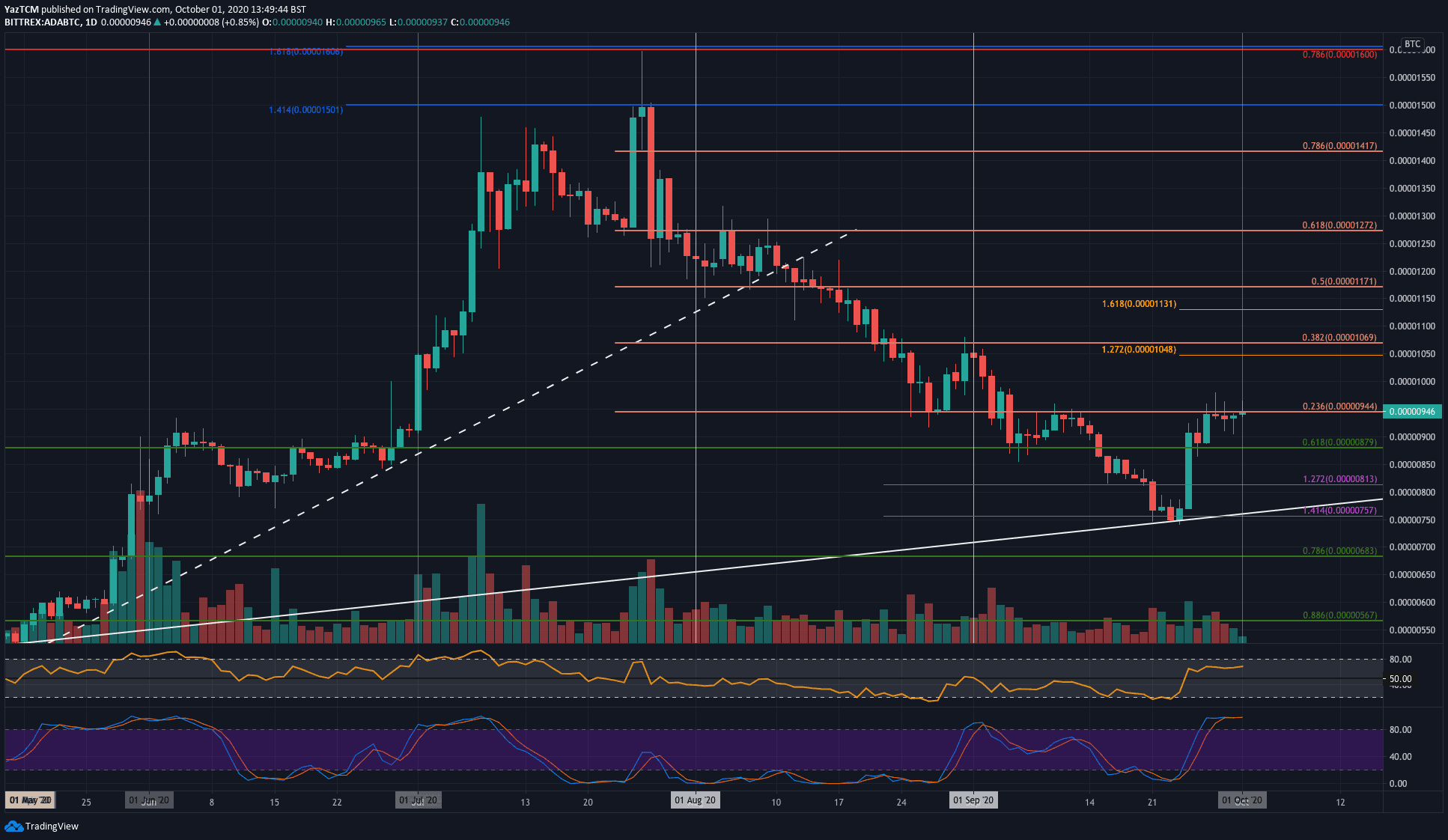Image resolution: width=1448 pixels, height=840 pixels.
Task: Click the 01 Aug '20 date marker
Action: [x=696, y=800]
